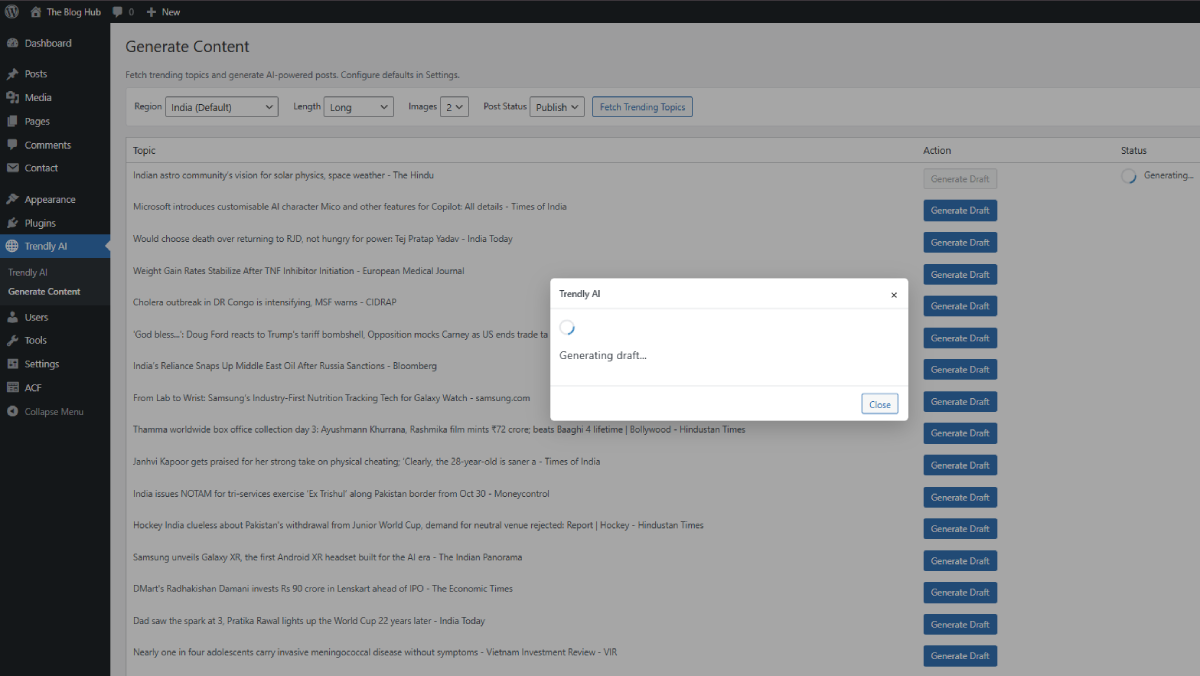The height and width of the screenshot is (676, 1200).
Task: Go to the Generate Content submenu item
Action: 47,291
